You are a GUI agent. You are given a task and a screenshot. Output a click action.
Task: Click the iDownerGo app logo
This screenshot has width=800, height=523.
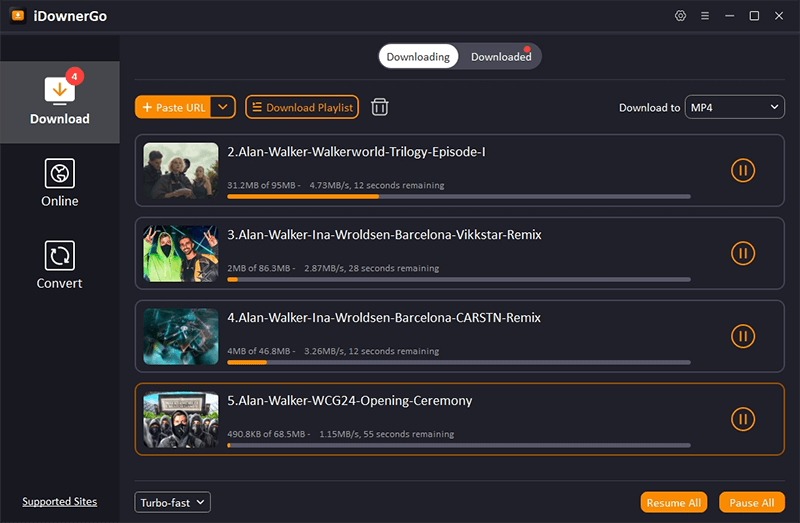18,16
